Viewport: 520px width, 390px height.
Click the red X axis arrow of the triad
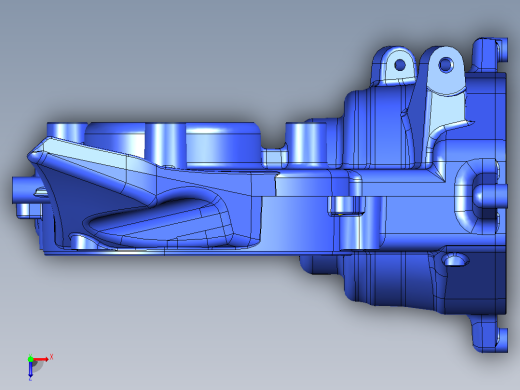(41, 359)
